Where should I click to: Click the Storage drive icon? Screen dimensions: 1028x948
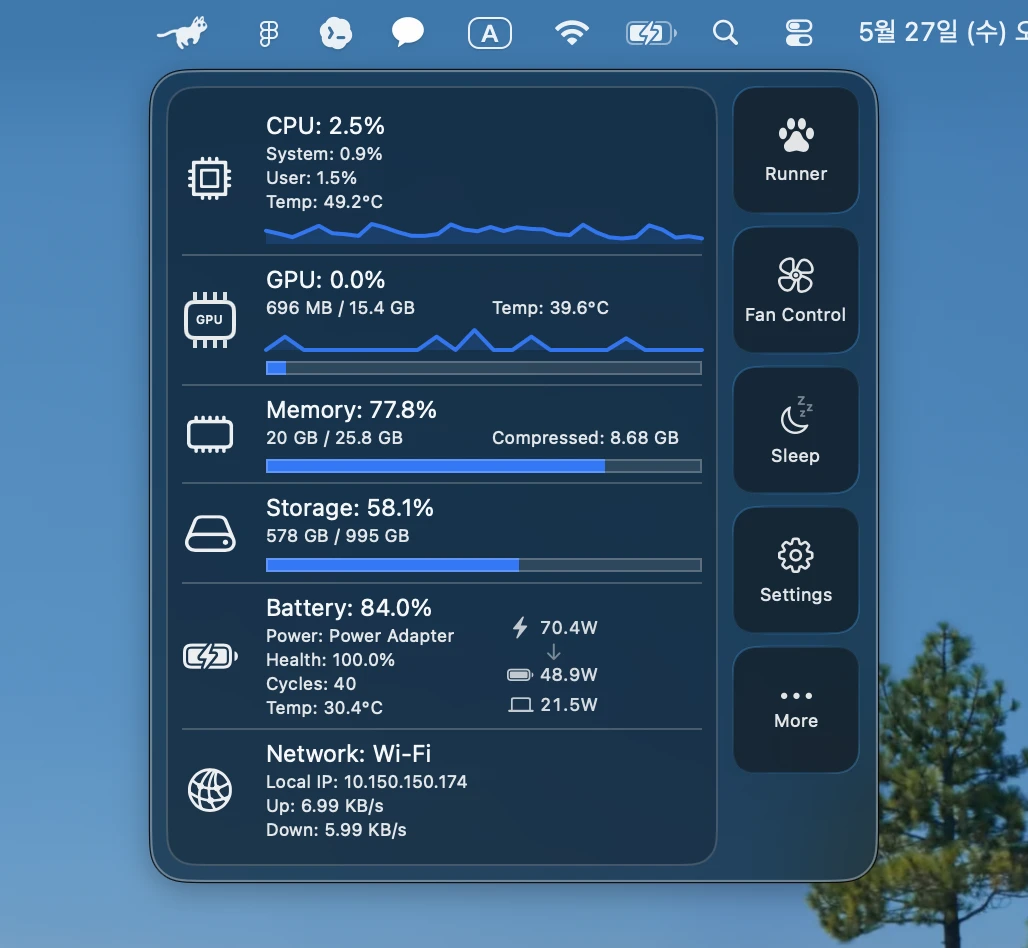[x=210, y=533]
